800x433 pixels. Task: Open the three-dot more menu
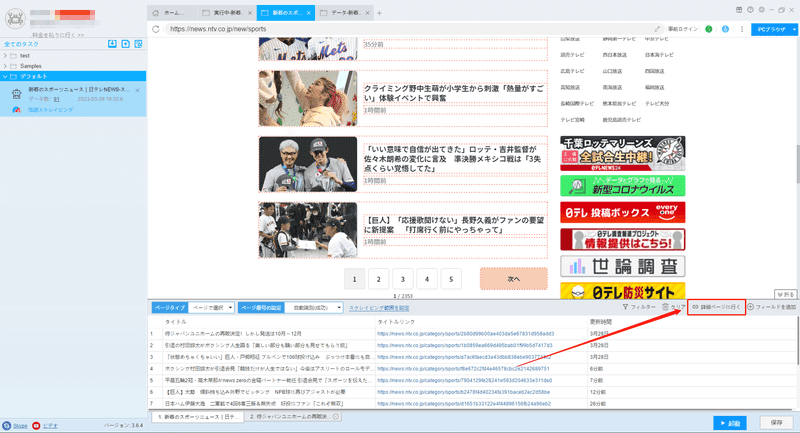pyautogui.click(x=742, y=29)
